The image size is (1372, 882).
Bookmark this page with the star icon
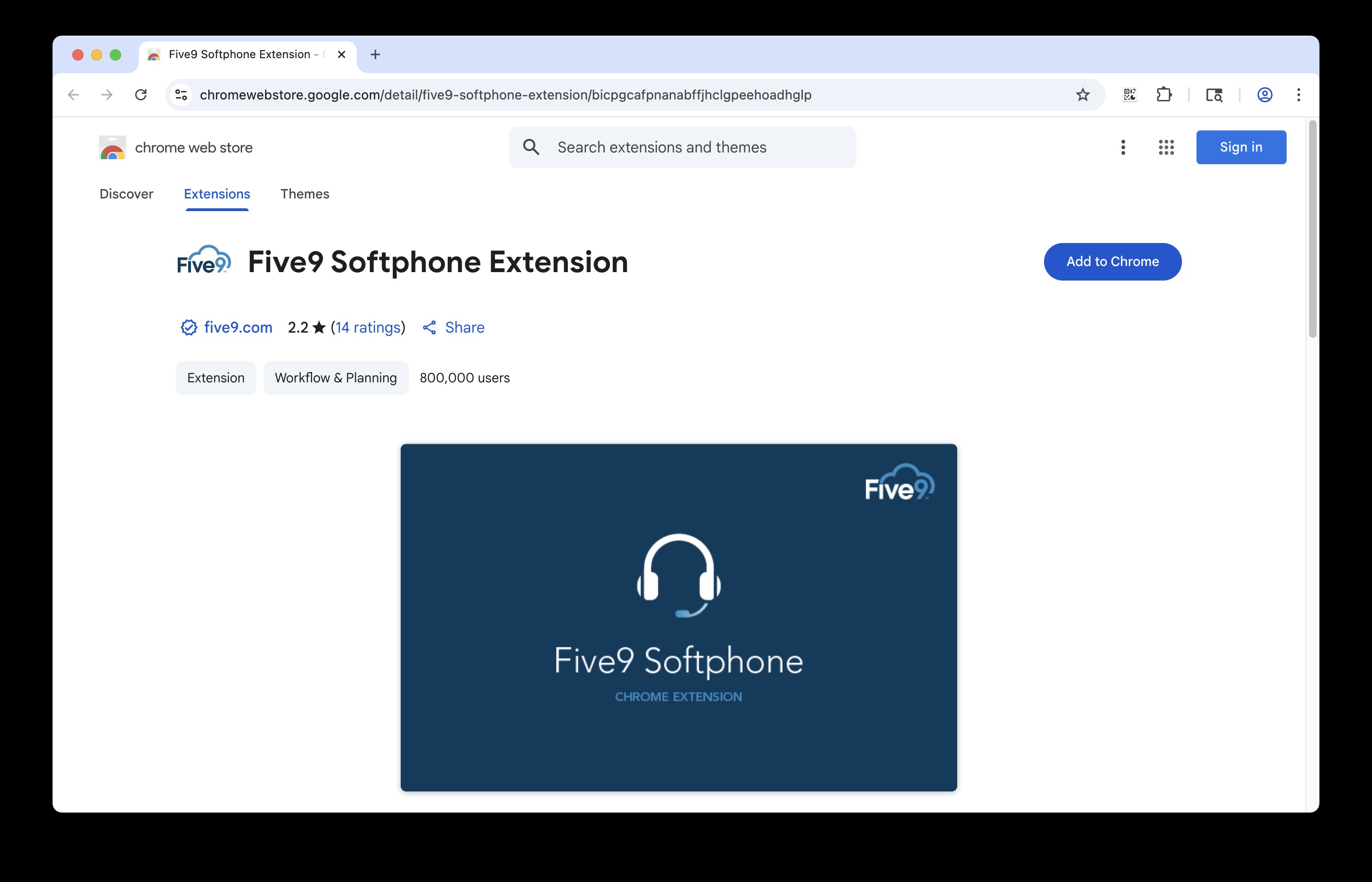(1082, 94)
